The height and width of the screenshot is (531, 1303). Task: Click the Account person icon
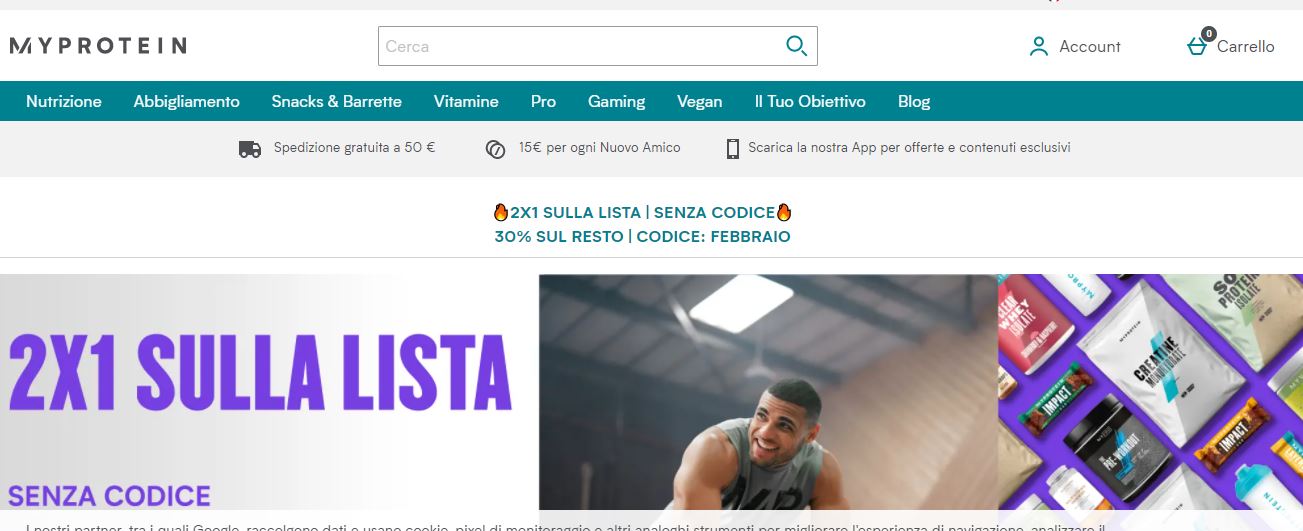[x=1039, y=46]
